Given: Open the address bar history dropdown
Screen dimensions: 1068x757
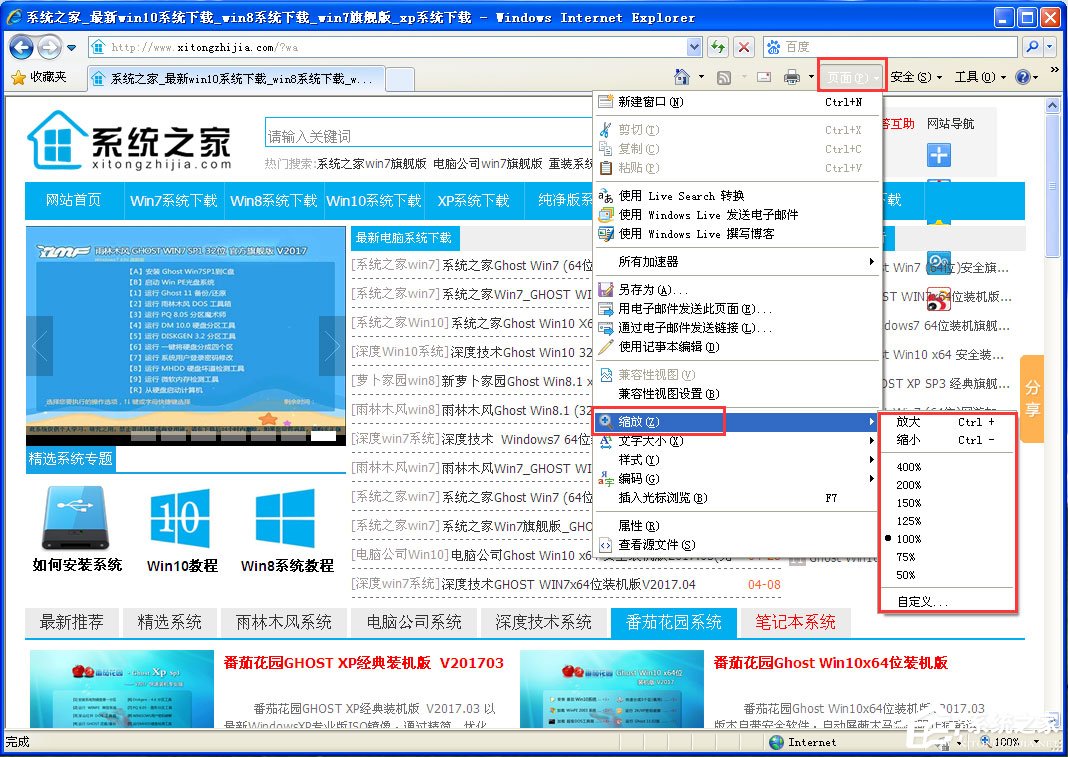Looking at the screenshot, I should pos(694,46).
